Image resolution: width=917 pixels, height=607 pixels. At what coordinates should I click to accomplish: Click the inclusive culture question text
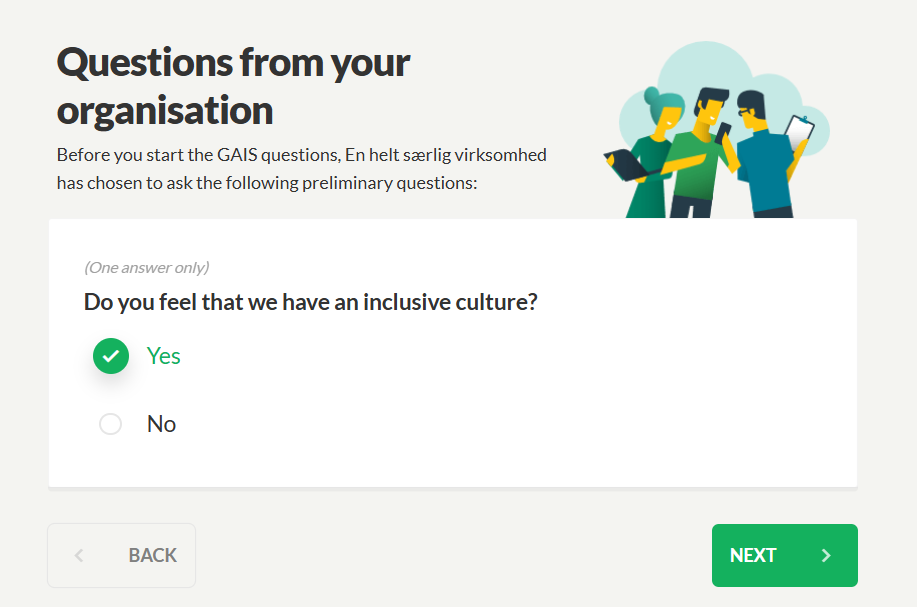[x=311, y=302]
